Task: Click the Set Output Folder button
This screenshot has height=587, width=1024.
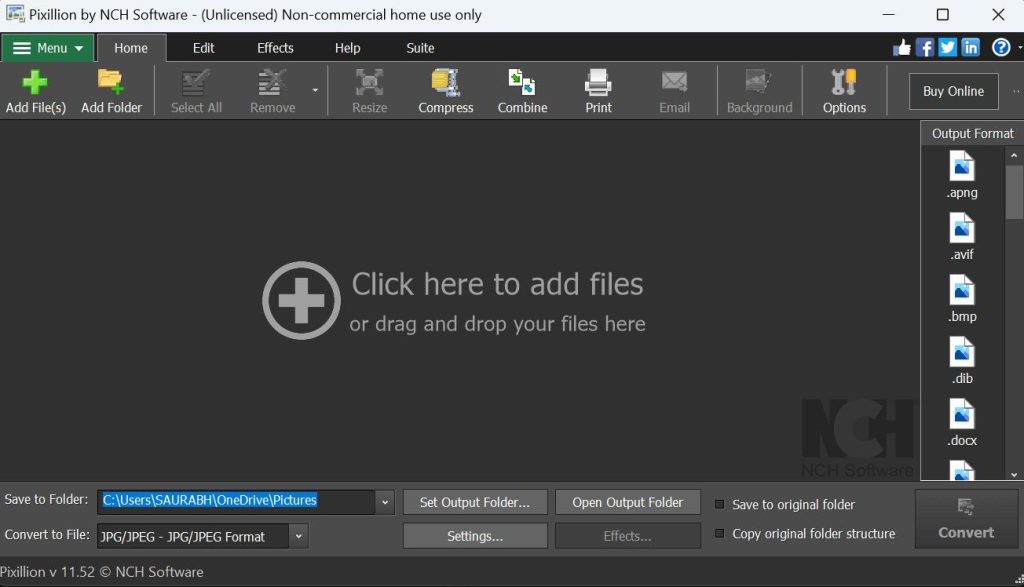Action: [x=475, y=502]
